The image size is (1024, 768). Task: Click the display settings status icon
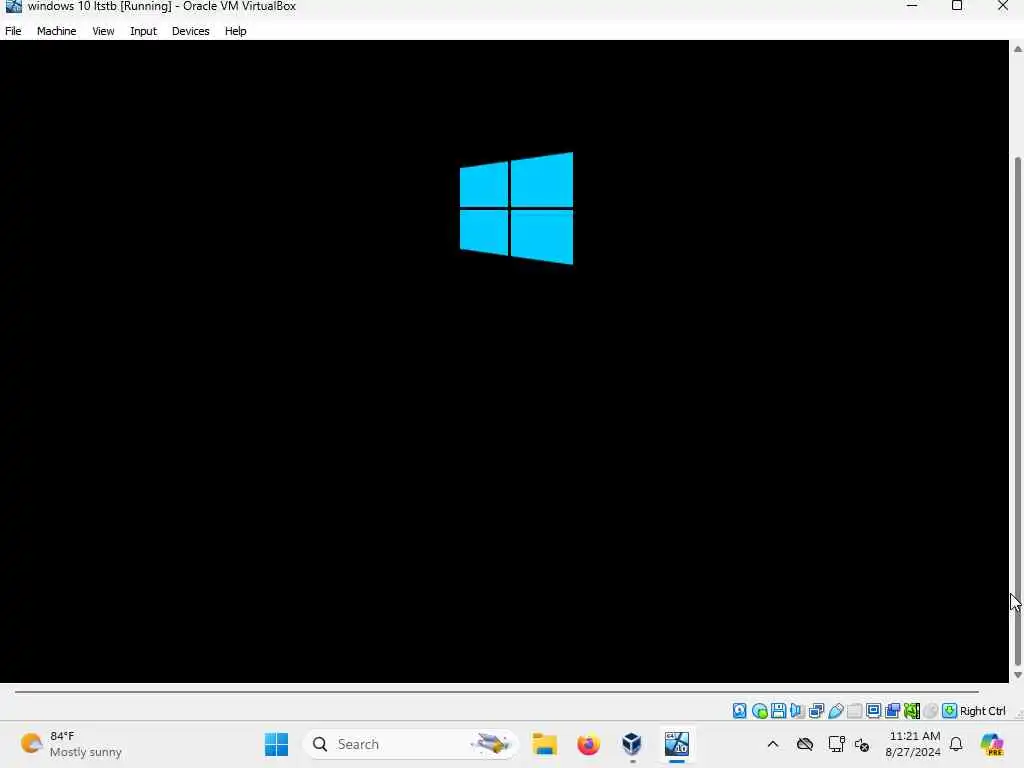tap(873, 711)
